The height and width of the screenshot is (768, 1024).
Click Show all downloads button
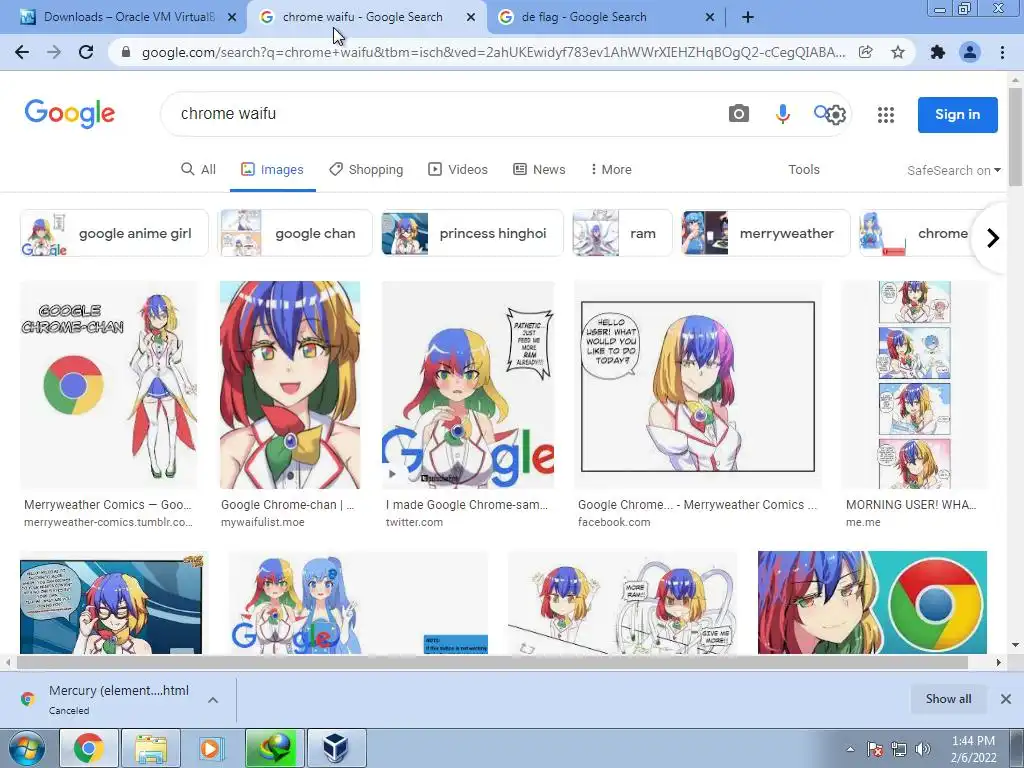click(x=948, y=699)
